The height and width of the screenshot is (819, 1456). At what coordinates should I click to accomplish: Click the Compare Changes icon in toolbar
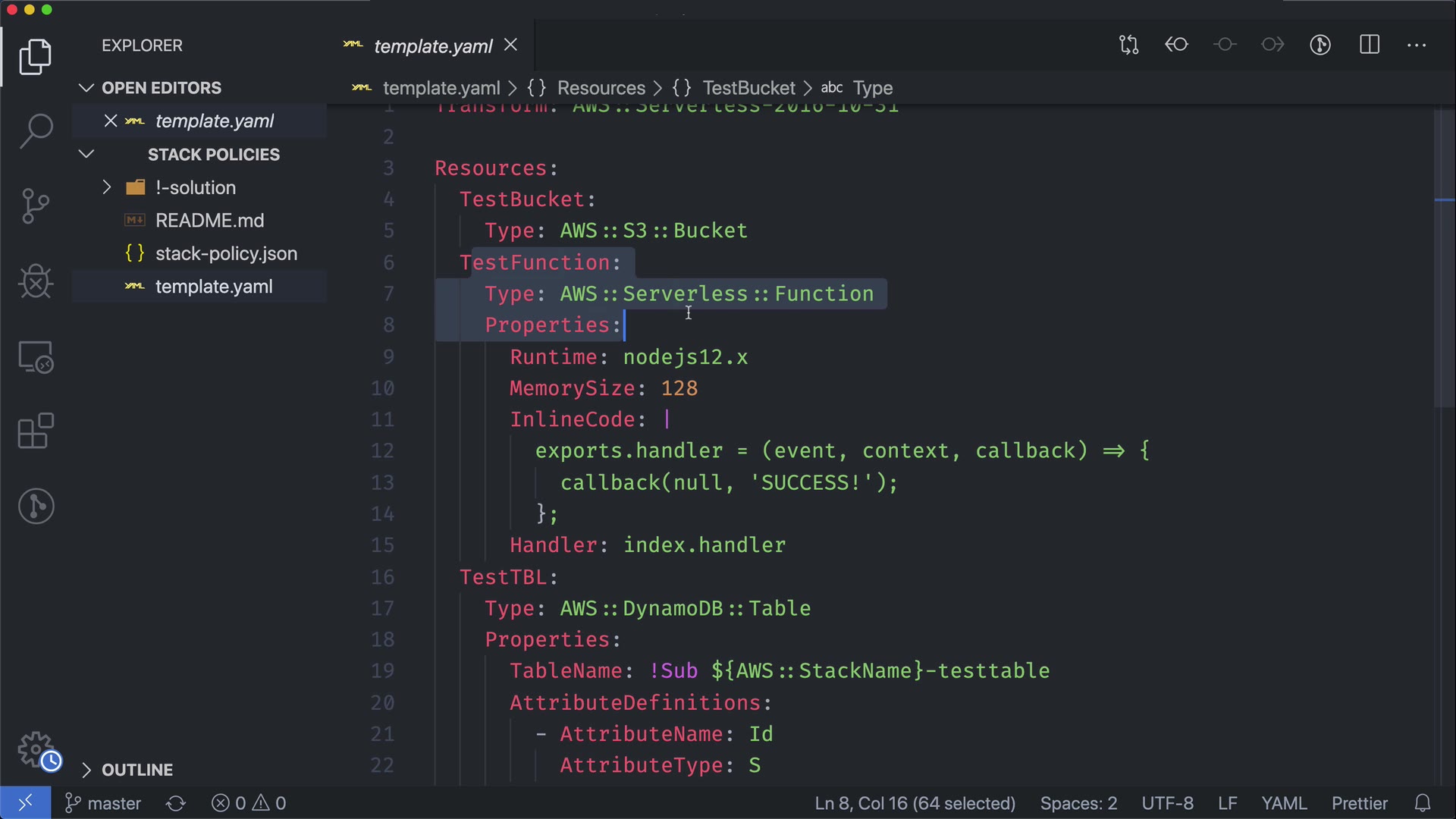1128,45
